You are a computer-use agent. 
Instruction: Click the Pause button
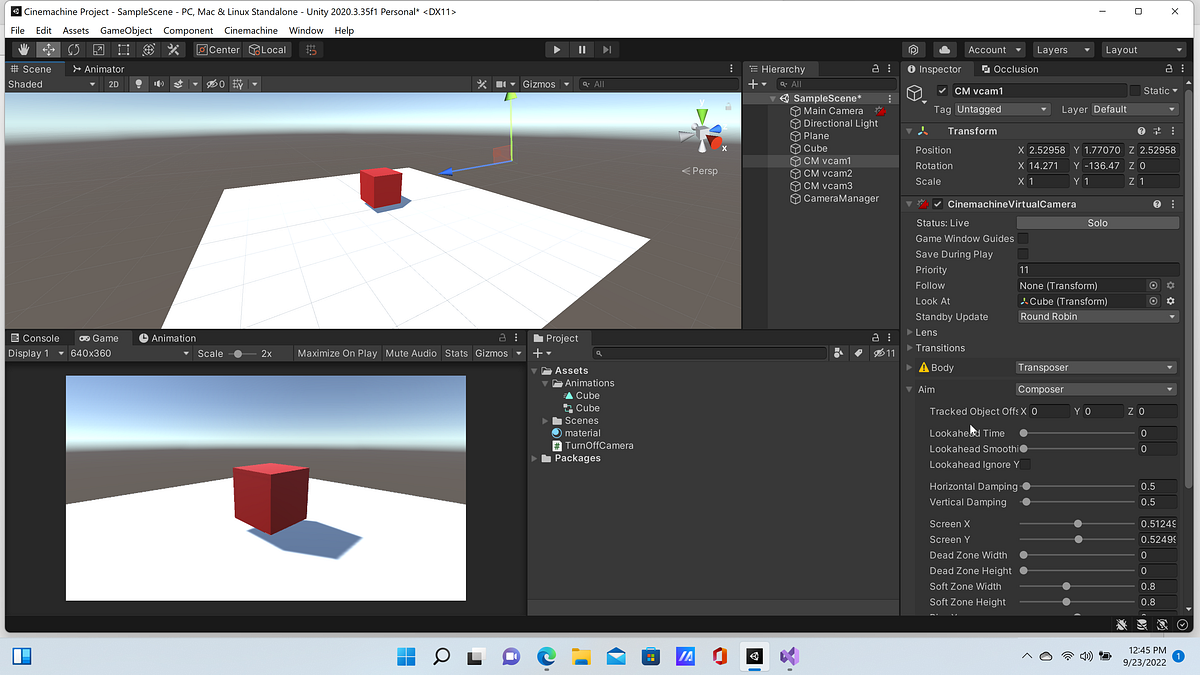582,49
